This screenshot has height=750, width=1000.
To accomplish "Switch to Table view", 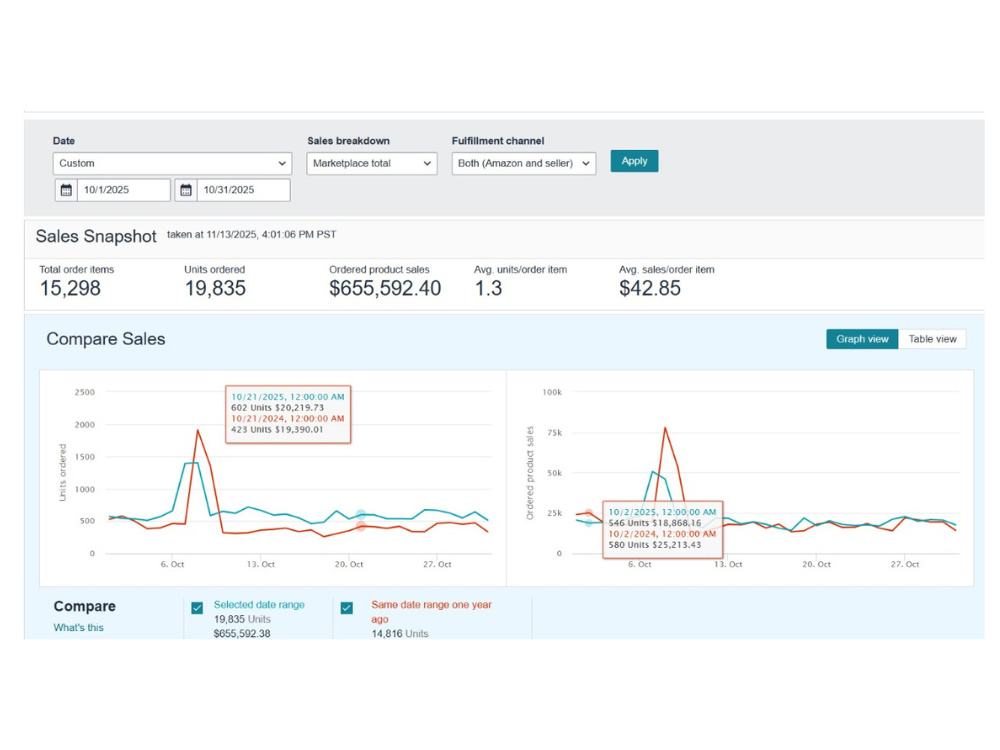I will coord(932,339).
